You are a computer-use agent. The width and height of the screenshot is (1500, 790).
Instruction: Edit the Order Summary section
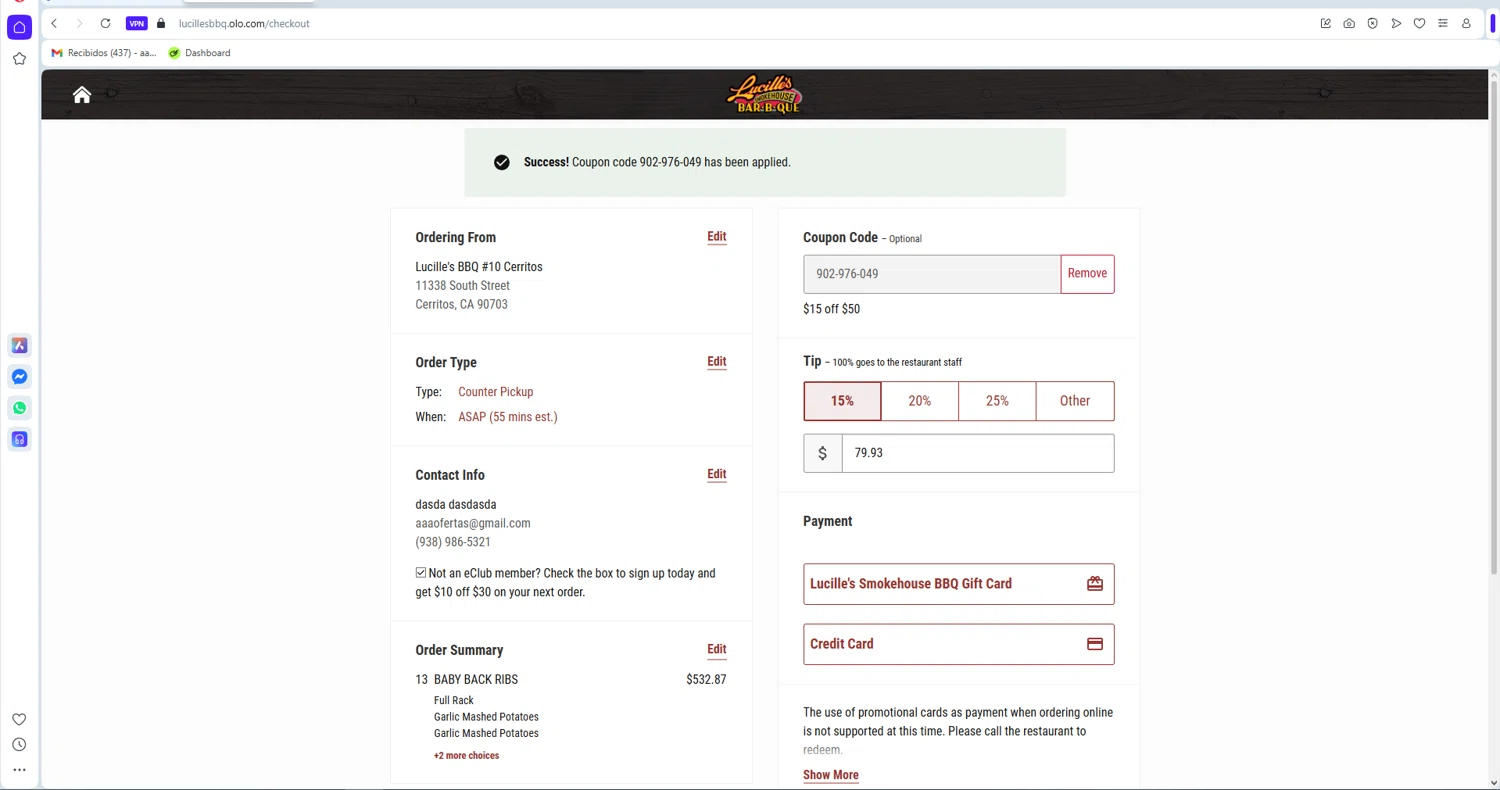point(717,649)
